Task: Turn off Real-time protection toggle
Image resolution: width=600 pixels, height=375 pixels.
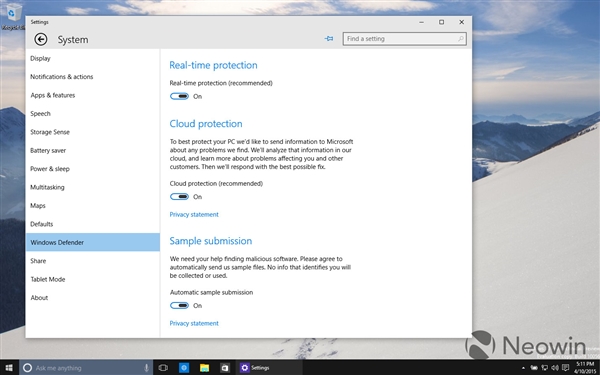Action: tap(179, 96)
